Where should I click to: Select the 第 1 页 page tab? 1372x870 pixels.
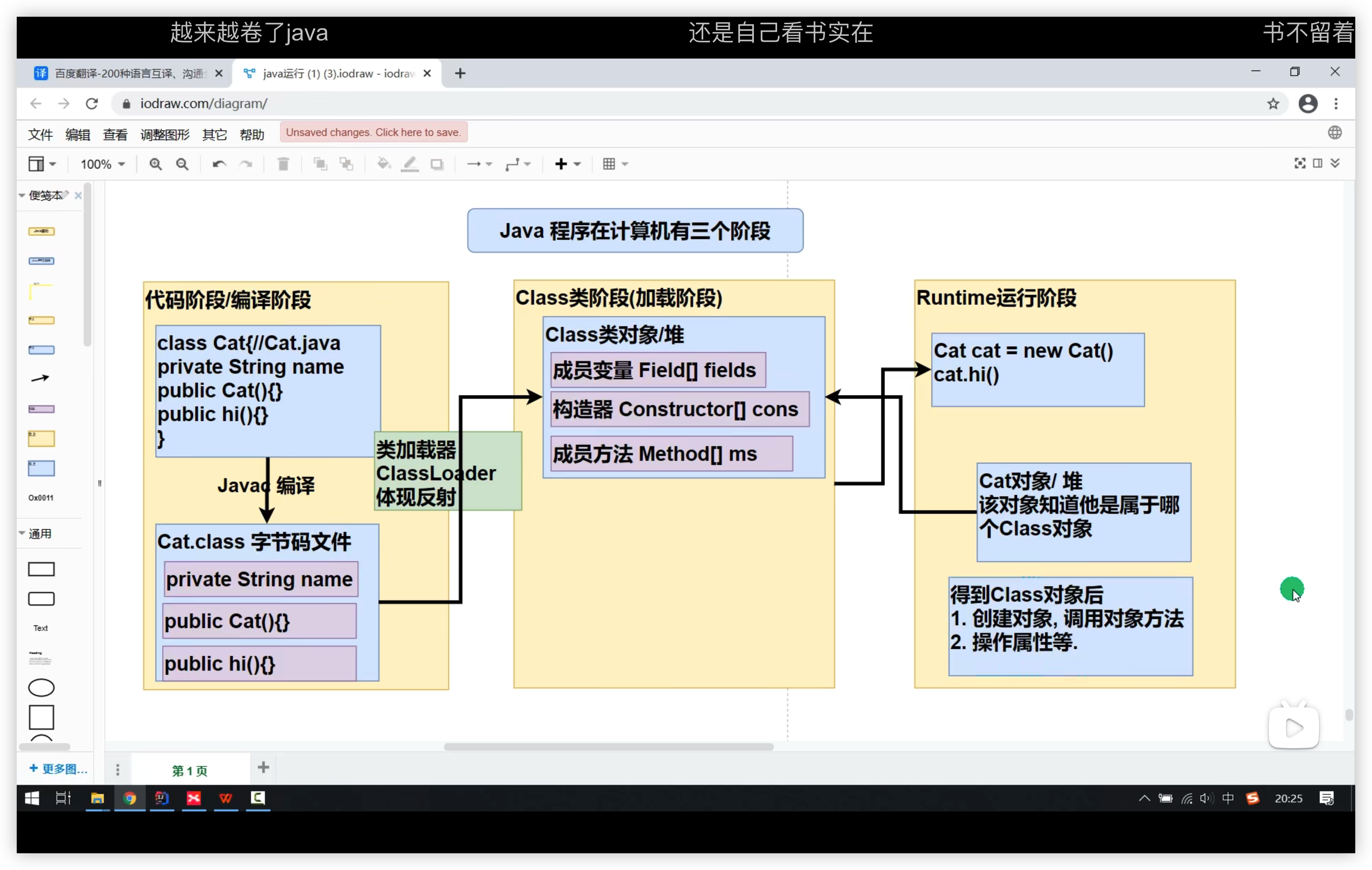pyautogui.click(x=190, y=770)
